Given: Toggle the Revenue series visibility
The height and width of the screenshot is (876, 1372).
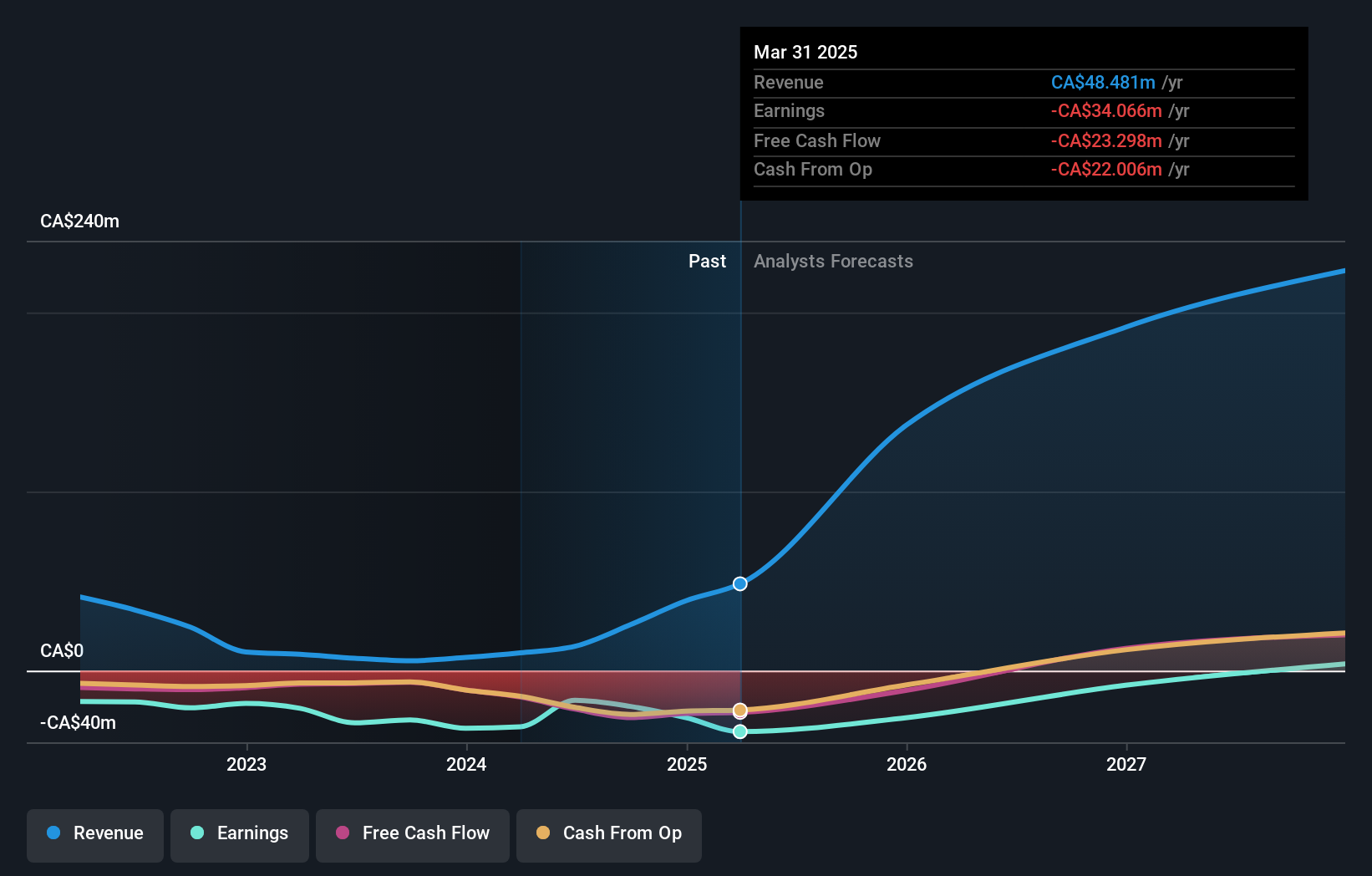Looking at the screenshot, I should (94, 833).
